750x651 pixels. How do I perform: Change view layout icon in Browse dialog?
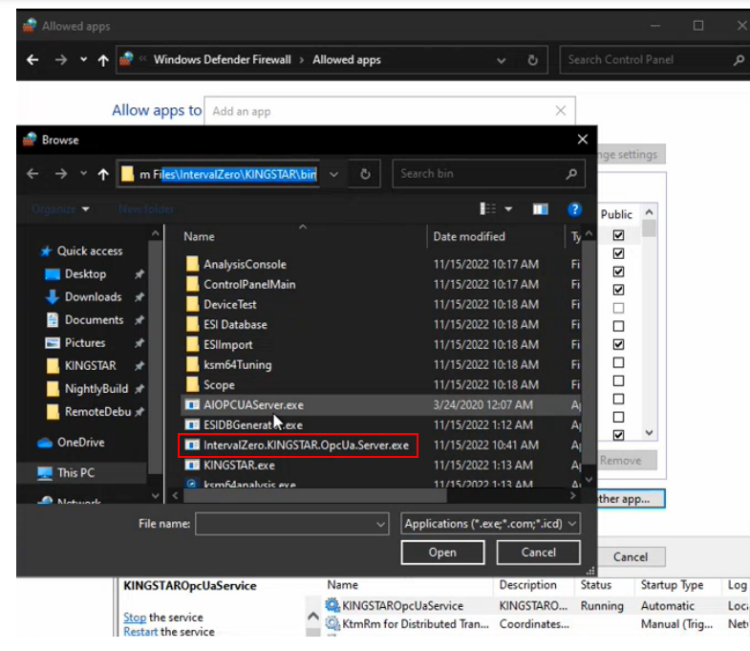[x=487, y=209]
